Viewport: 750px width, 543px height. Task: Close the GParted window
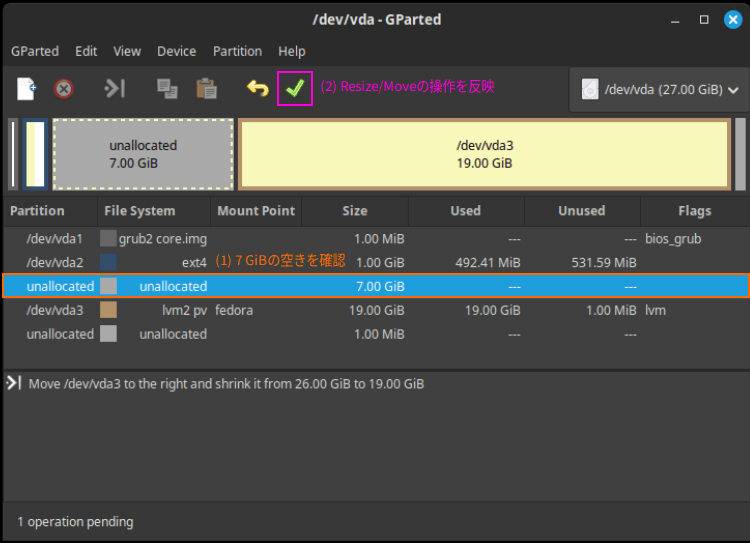733,20
